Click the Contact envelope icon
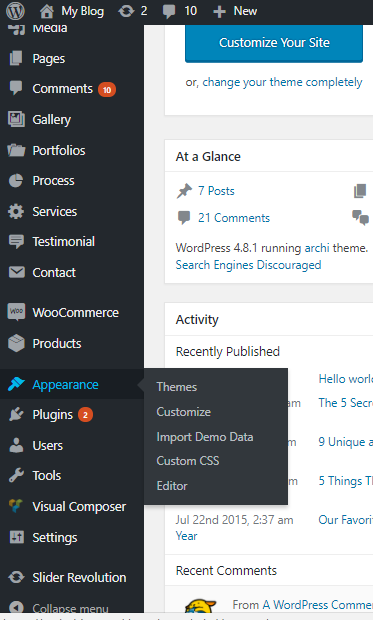The image size is (373, 620). [17, 272]
